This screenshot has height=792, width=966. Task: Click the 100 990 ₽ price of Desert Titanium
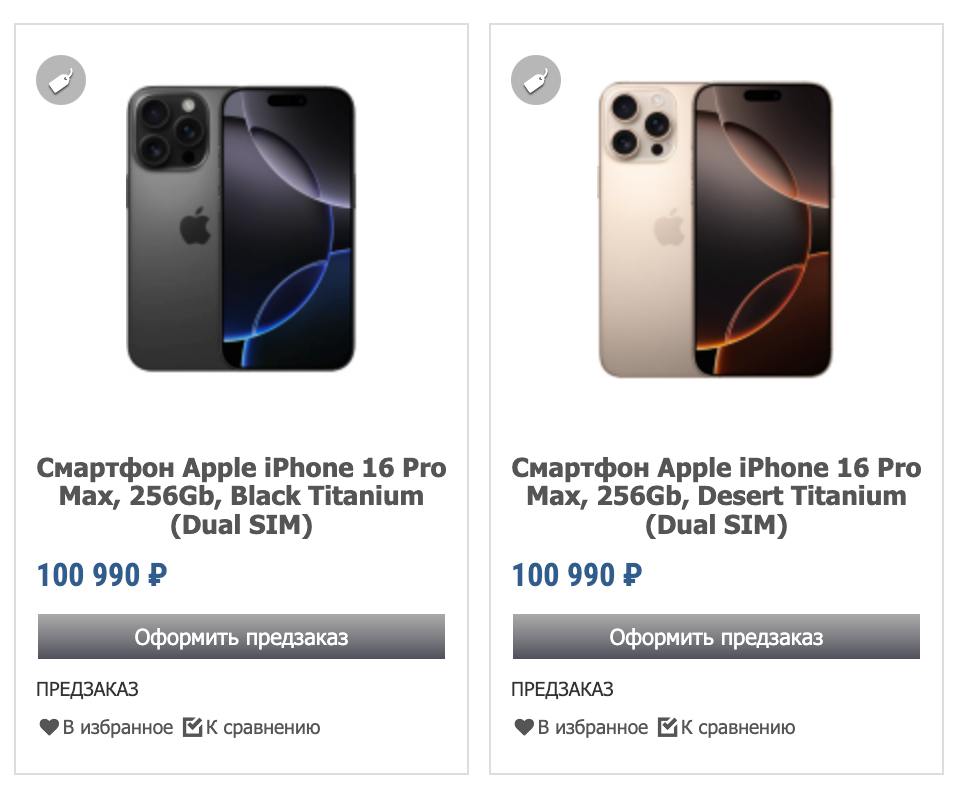click(x=577, y=576)
